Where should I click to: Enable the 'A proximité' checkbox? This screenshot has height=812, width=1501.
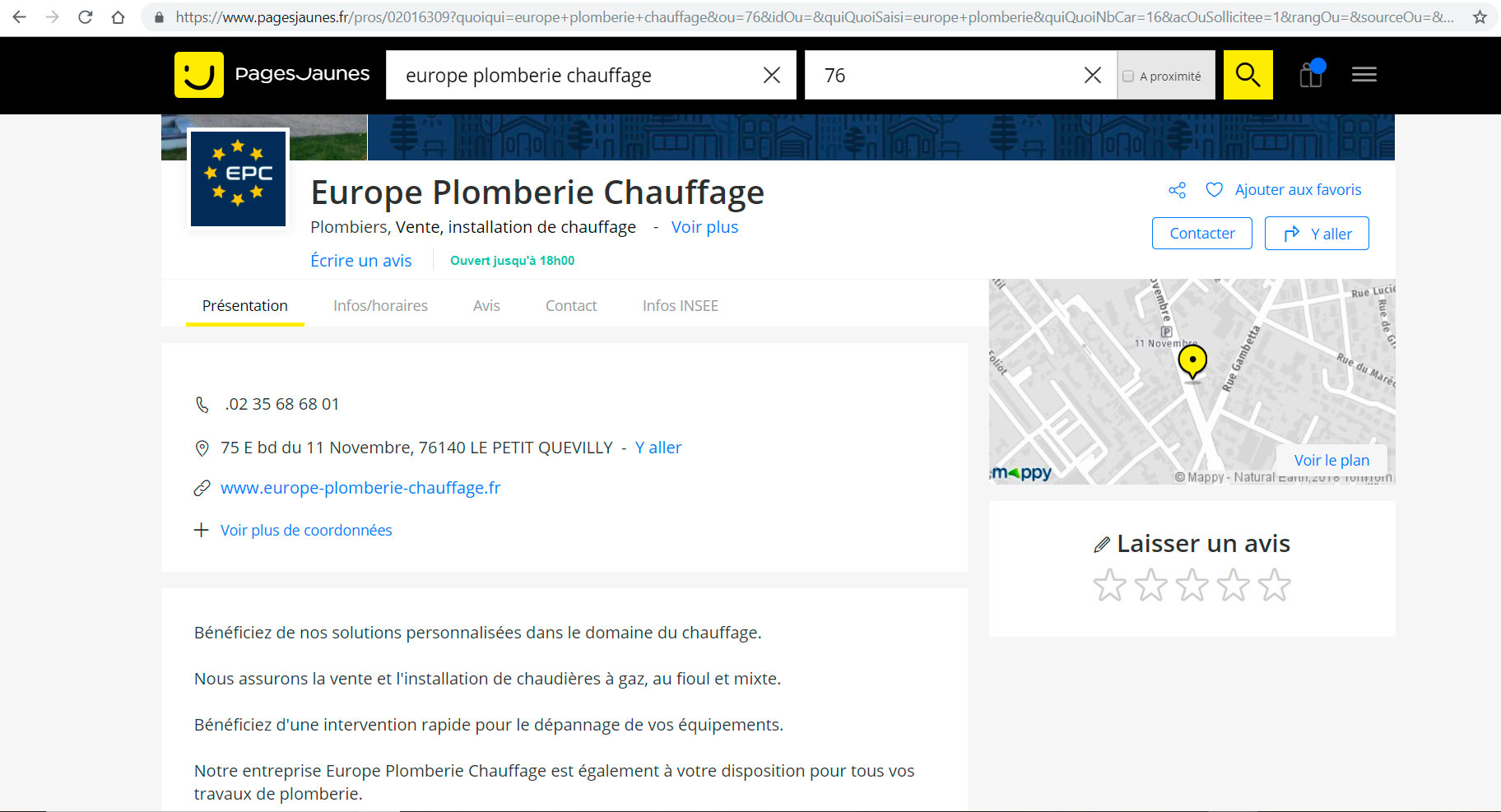(1128, 76)
